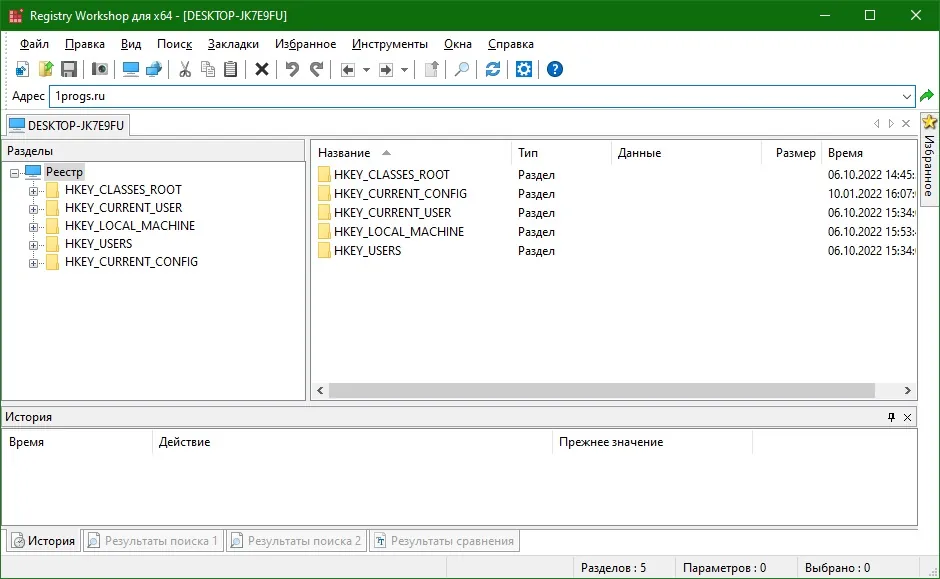Sort list by Данные column header
This screenshot has width=940, height=579.
(686, 153)
